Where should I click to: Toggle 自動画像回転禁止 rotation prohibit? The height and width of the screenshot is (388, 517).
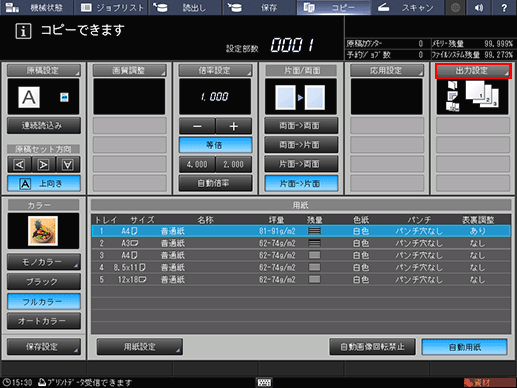372,347
